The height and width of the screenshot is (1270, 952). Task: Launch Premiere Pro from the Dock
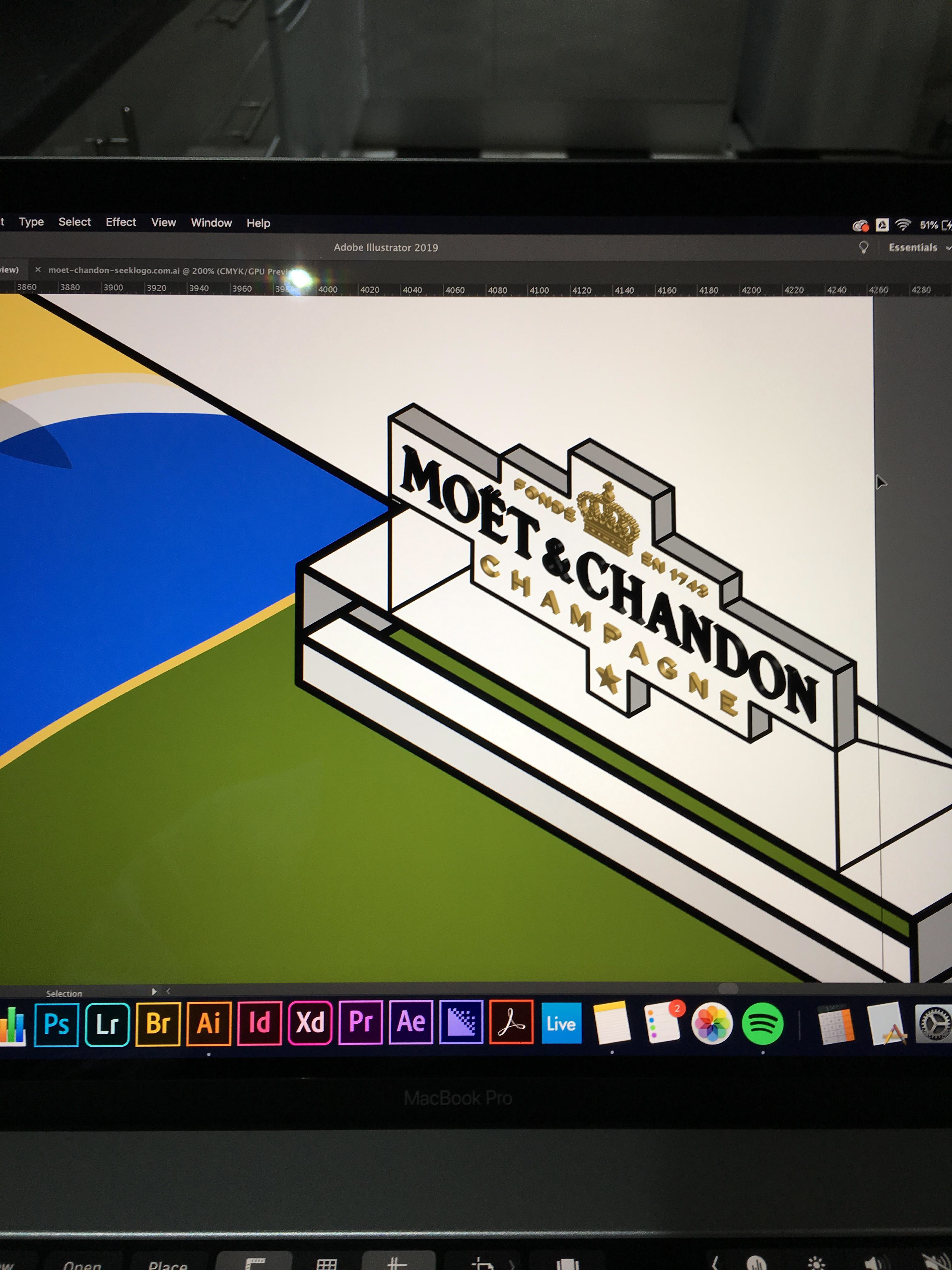pos(360,1022)
